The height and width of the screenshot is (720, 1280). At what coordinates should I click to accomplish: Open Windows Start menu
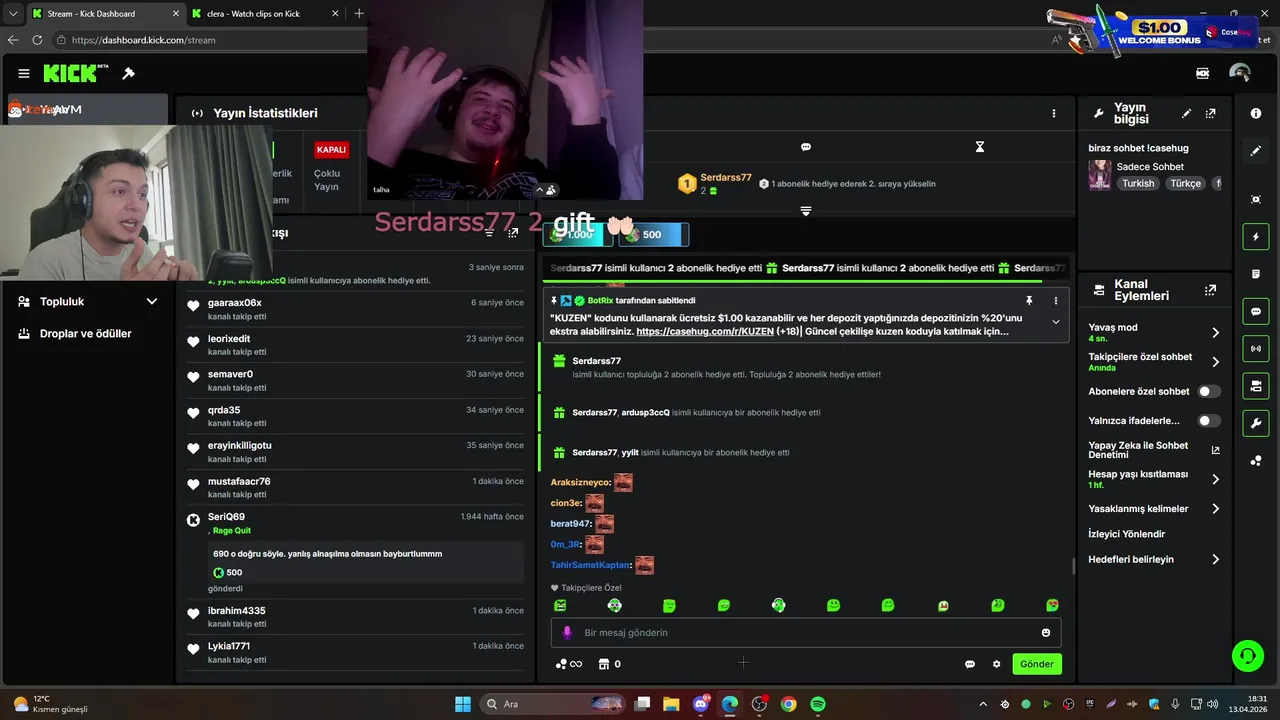point(463,704)
